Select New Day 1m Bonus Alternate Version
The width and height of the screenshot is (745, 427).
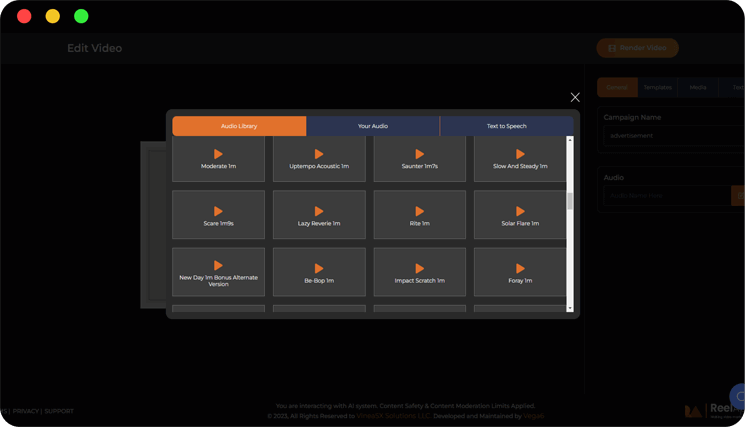[x=218, y=271]
